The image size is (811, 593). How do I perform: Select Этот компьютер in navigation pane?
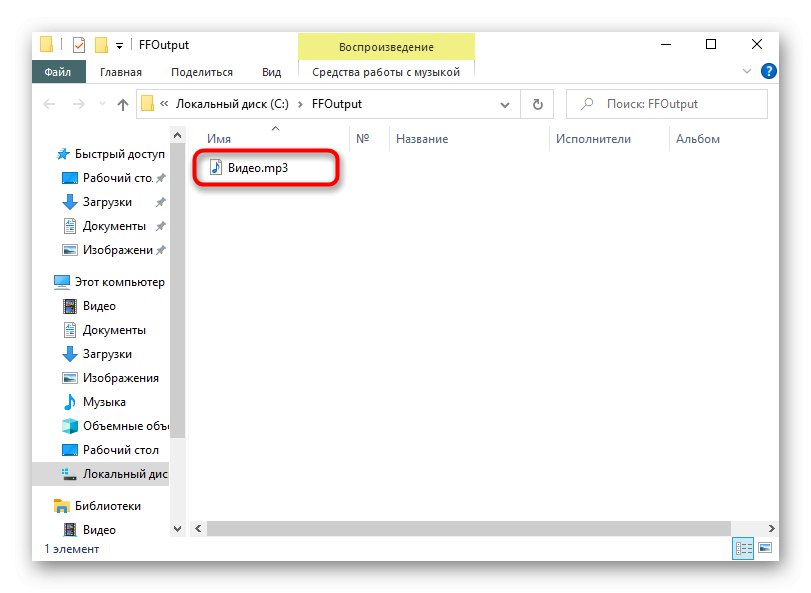coord(110,282)
